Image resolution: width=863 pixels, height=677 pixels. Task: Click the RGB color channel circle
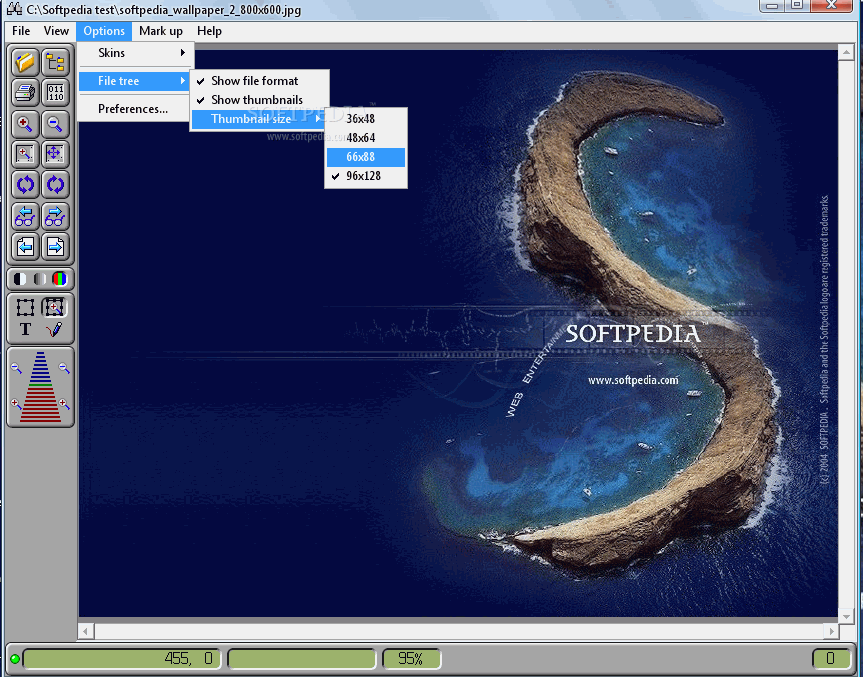(59, 279)
